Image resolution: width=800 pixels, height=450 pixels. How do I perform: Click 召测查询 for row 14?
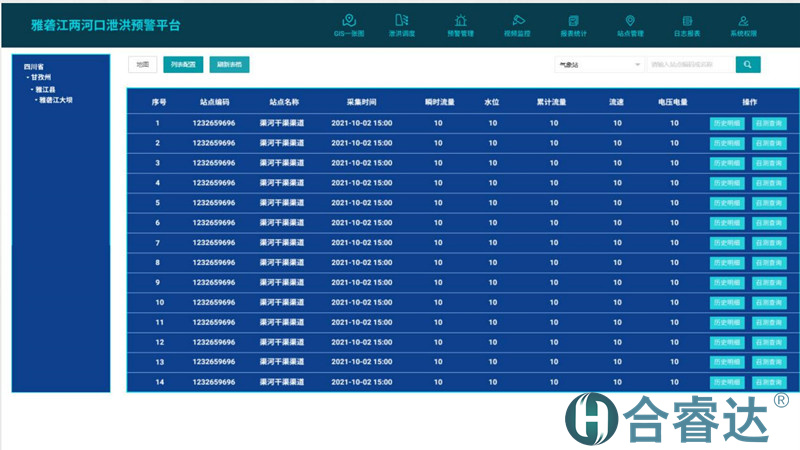click(769, 382)
